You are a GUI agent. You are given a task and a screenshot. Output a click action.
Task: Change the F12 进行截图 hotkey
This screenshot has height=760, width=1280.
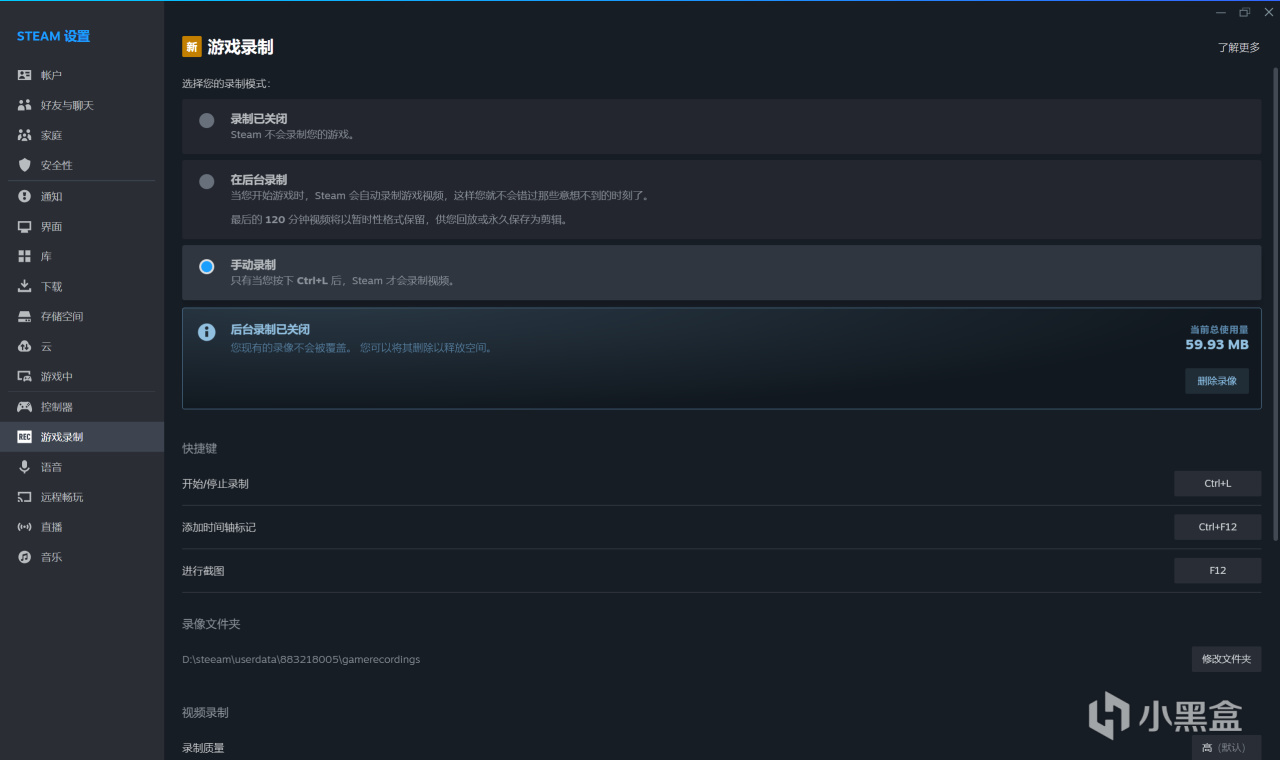point(1217,570)
